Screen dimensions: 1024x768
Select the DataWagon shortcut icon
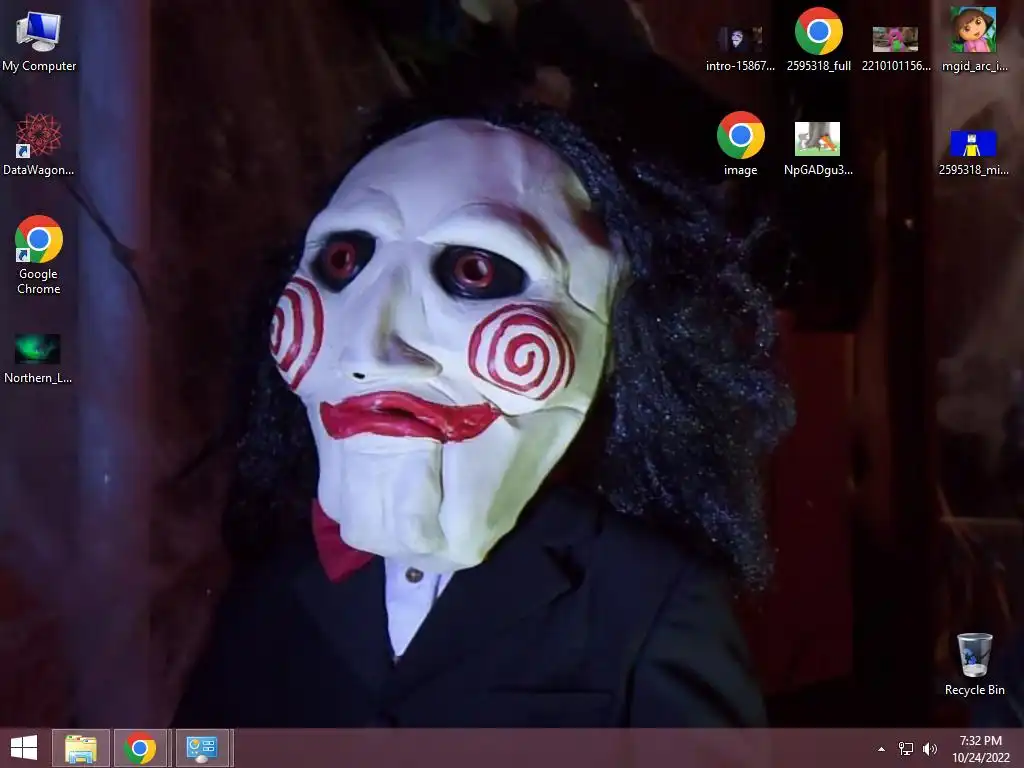pos(39,144)
